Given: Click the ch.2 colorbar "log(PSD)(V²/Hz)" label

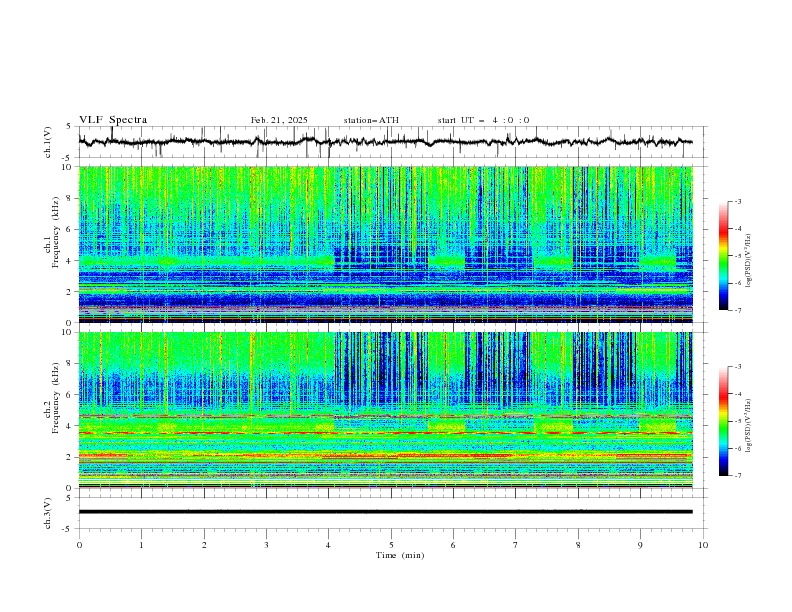Looking at the screenshot, I should point(749,426).
